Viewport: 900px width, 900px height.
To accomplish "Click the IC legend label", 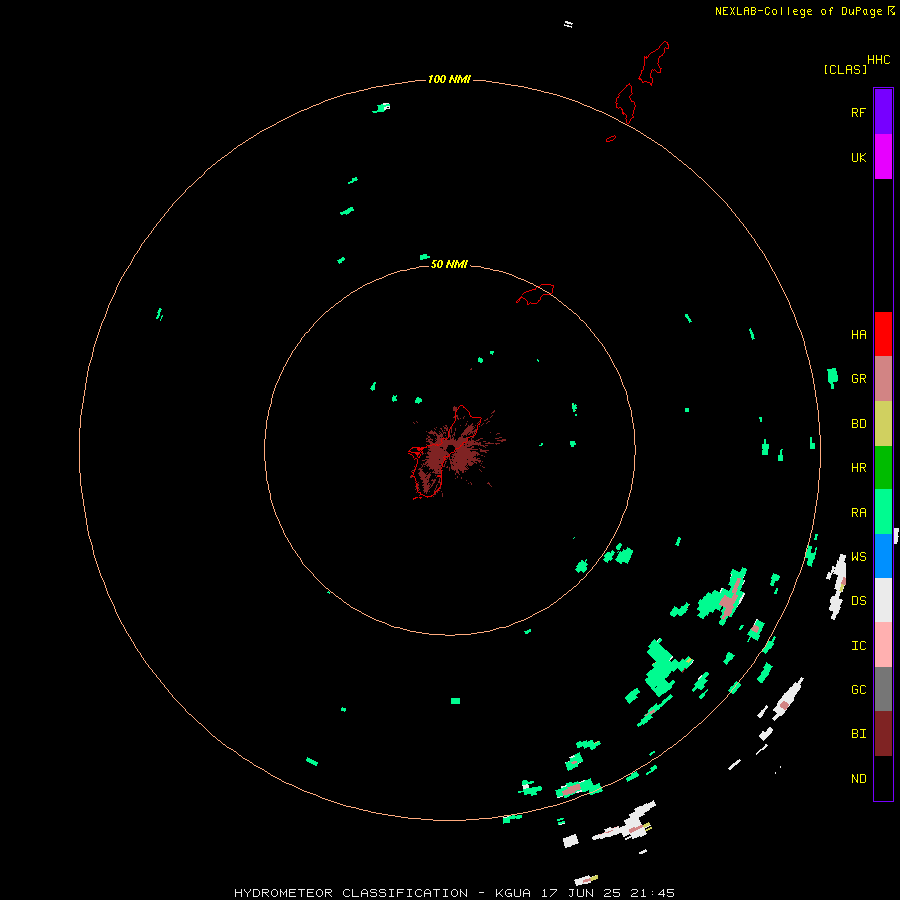I will point(859,646).
